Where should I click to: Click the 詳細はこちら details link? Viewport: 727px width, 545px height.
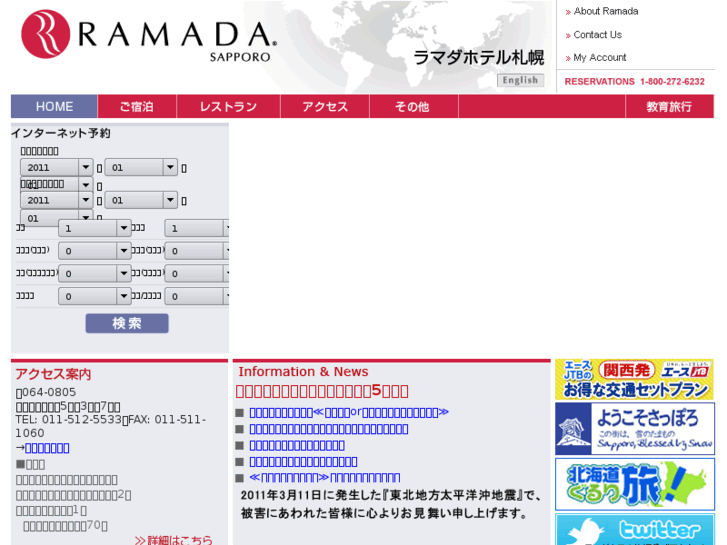(174, 540)
